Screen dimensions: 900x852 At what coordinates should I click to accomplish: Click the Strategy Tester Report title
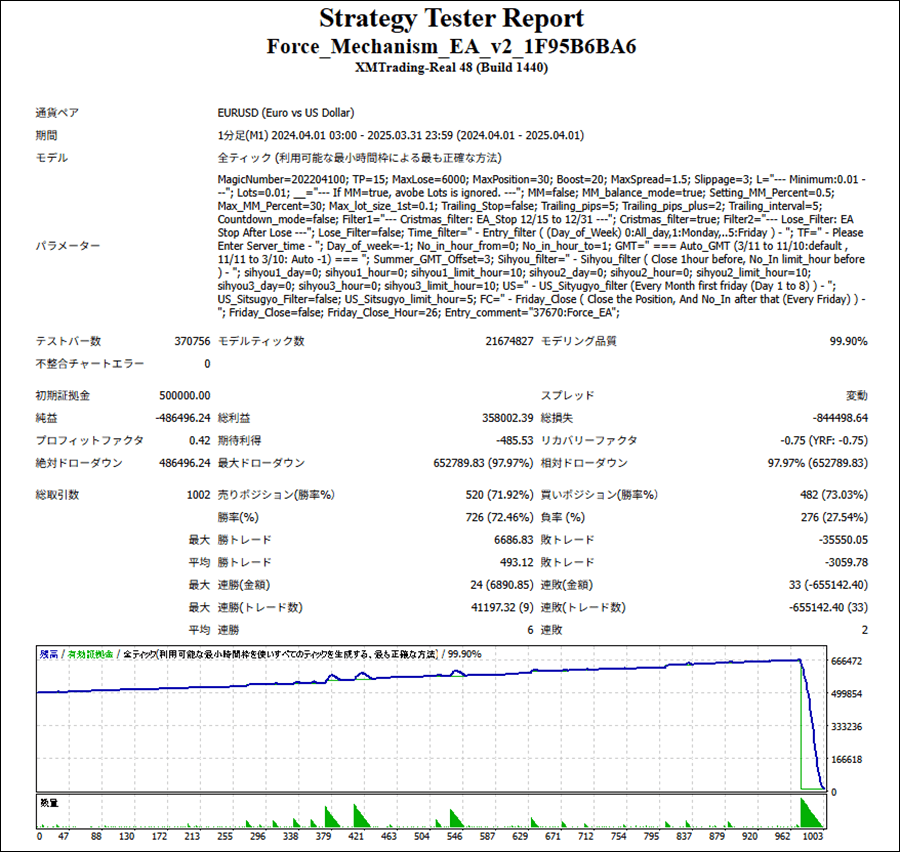pyautogui.click(x=451, y=18)
